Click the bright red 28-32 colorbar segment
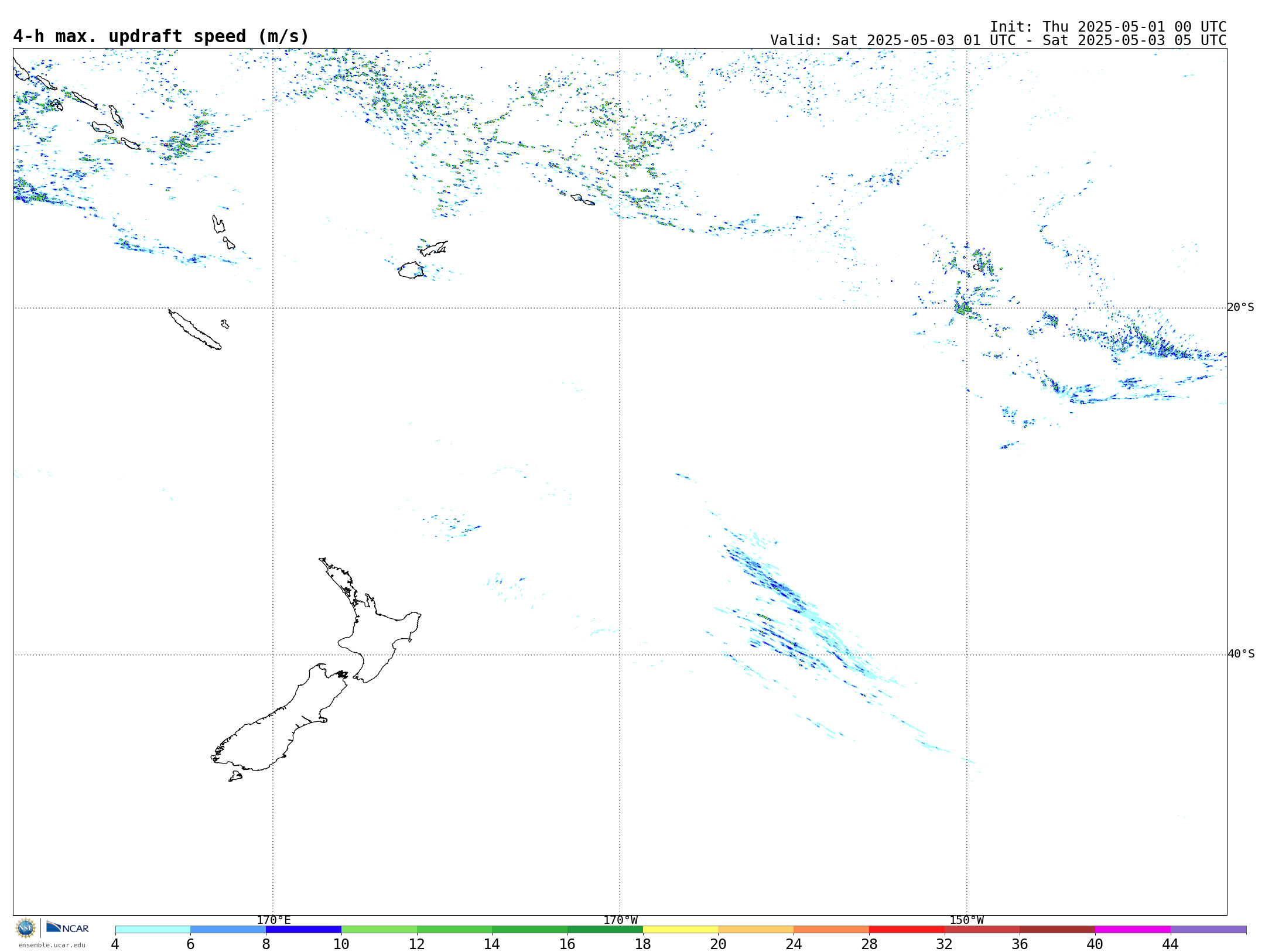 (x=907, y=930)
